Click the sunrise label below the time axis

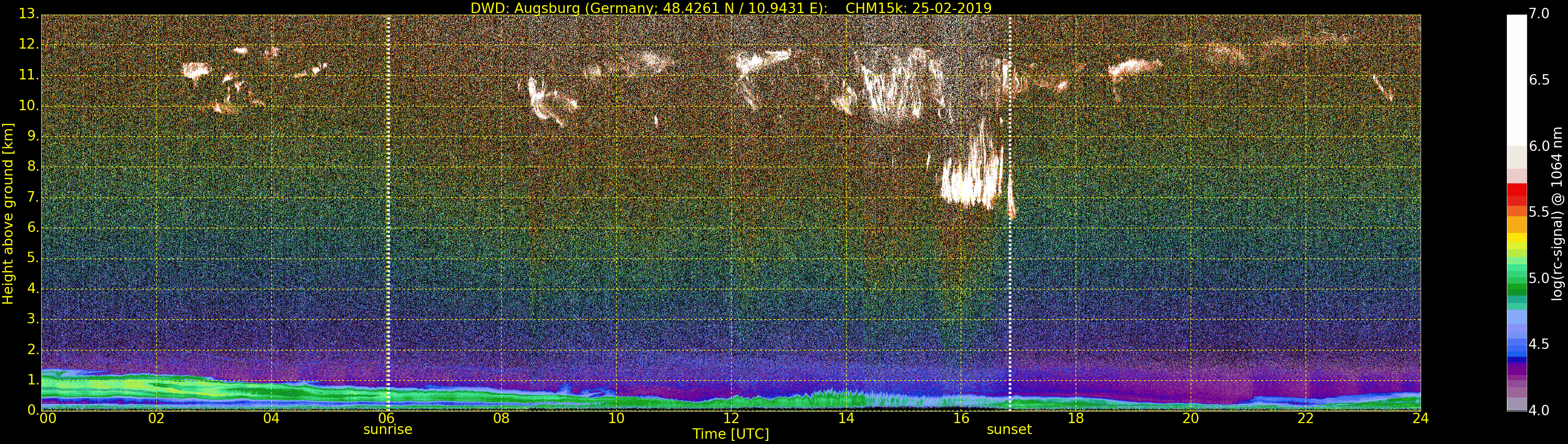pos(388,430)
